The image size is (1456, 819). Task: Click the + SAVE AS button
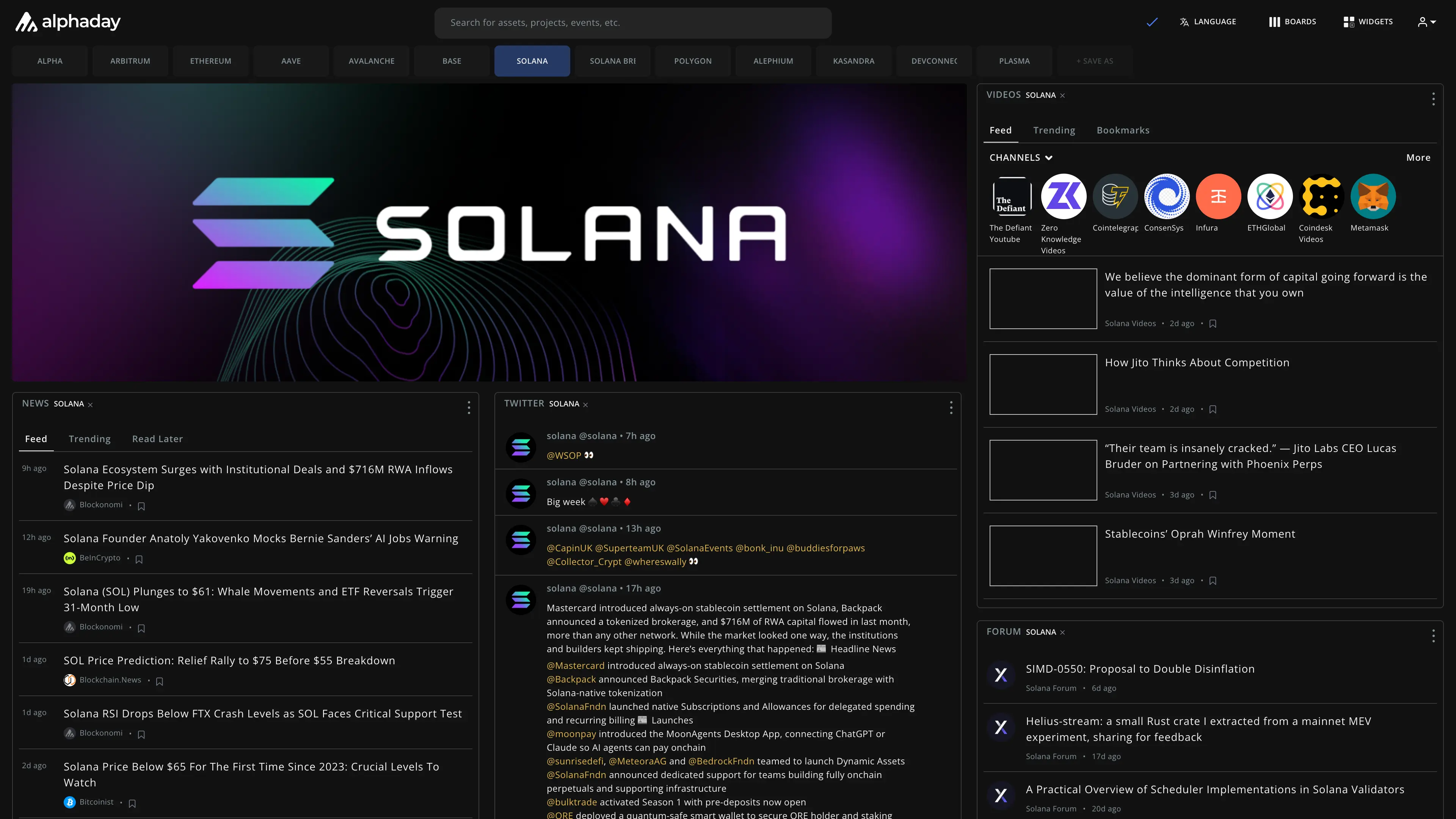pos(1094,61)
